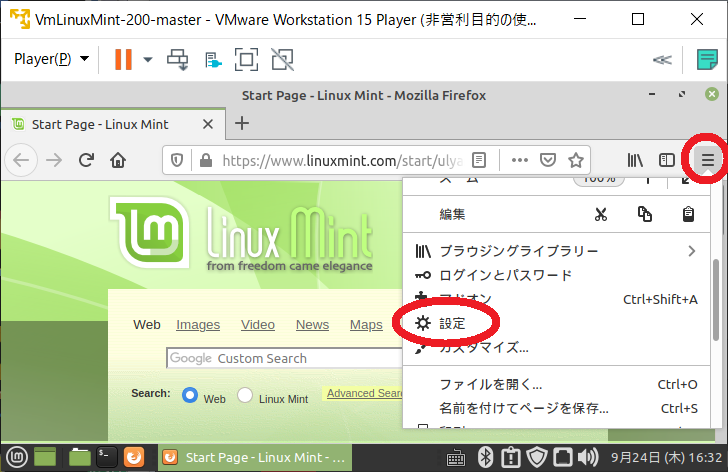The height and width of the screenshot is (472, 728).
Task: Open the file manager folder taskbar icon
Action: 79,458
